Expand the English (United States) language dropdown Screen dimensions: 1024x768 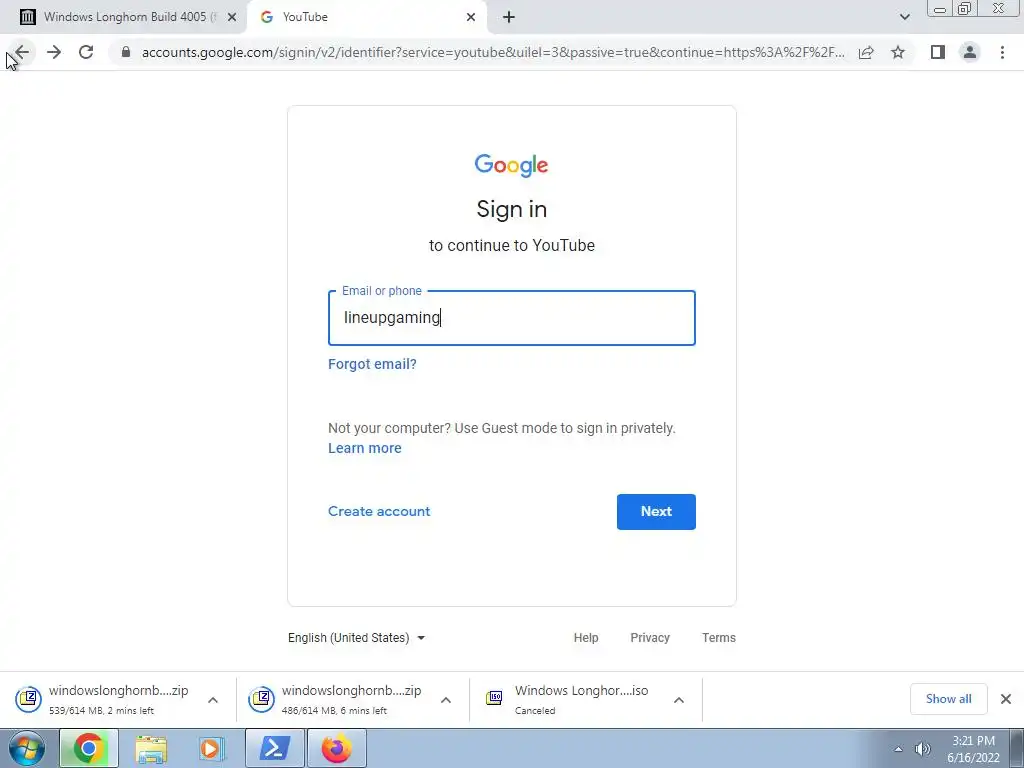coord(357,638)
